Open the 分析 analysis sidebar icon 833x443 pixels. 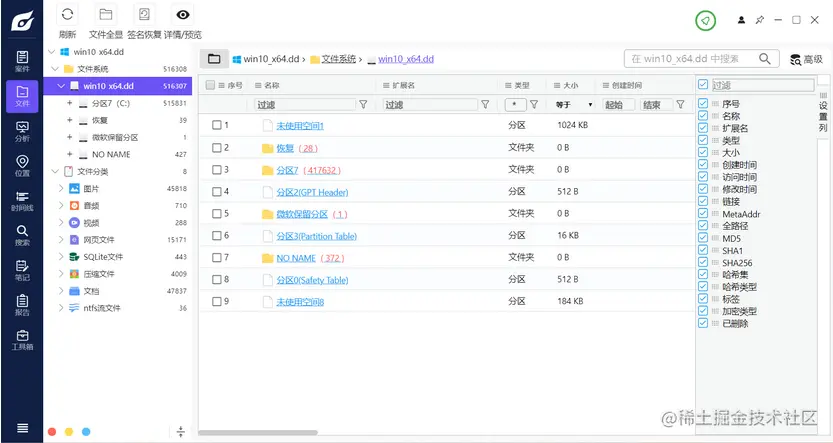(22, 131)
